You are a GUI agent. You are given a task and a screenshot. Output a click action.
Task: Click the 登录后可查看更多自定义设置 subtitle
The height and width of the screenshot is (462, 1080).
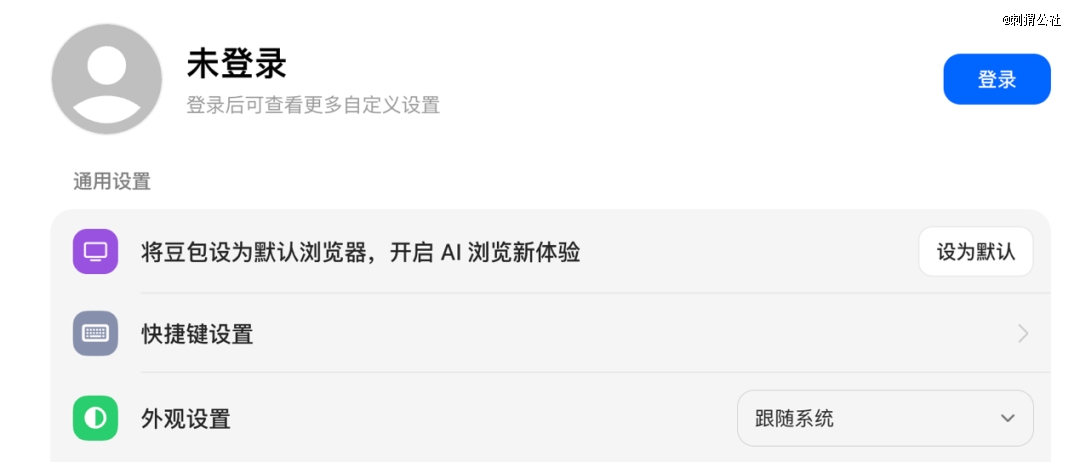pos(313,105)
